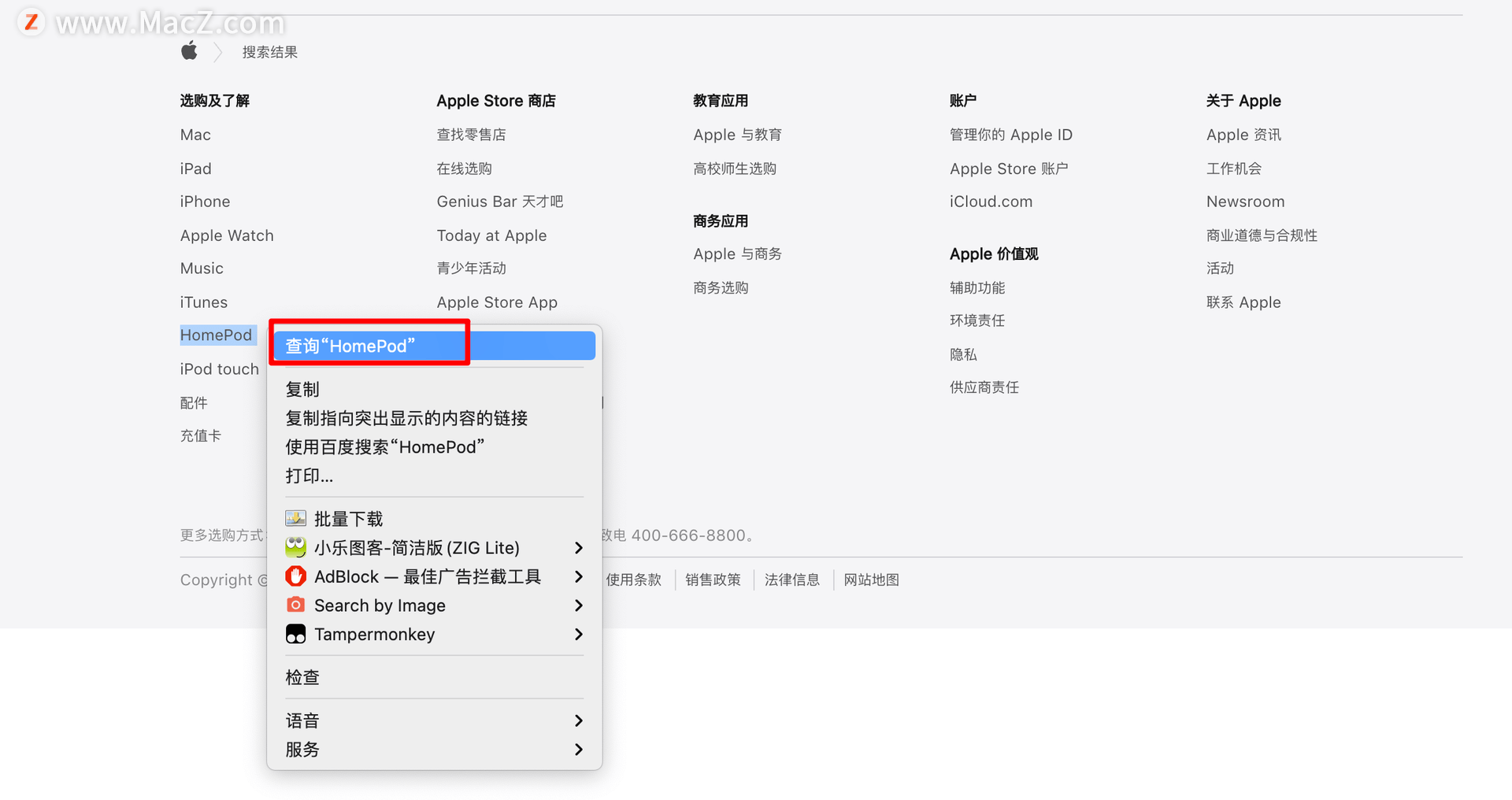
Task: Click the batch download extension icon
Action: tap(295, 518)
